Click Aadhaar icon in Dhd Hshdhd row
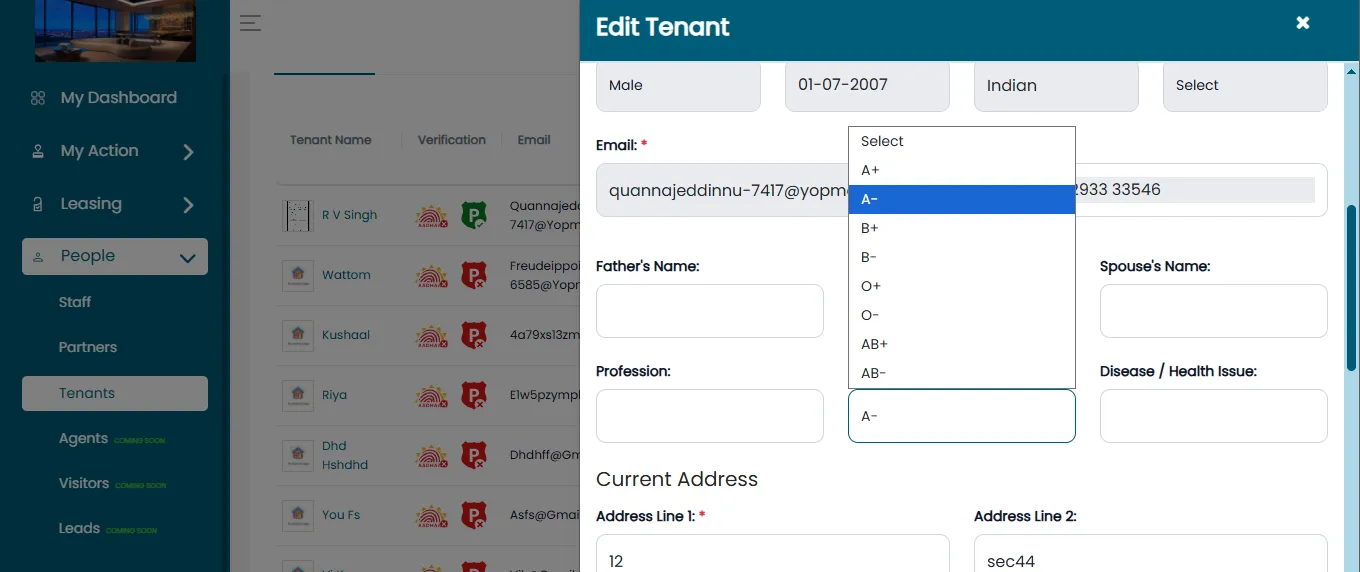This screenshot has width=1360, height=572. (x=431, y=456)
